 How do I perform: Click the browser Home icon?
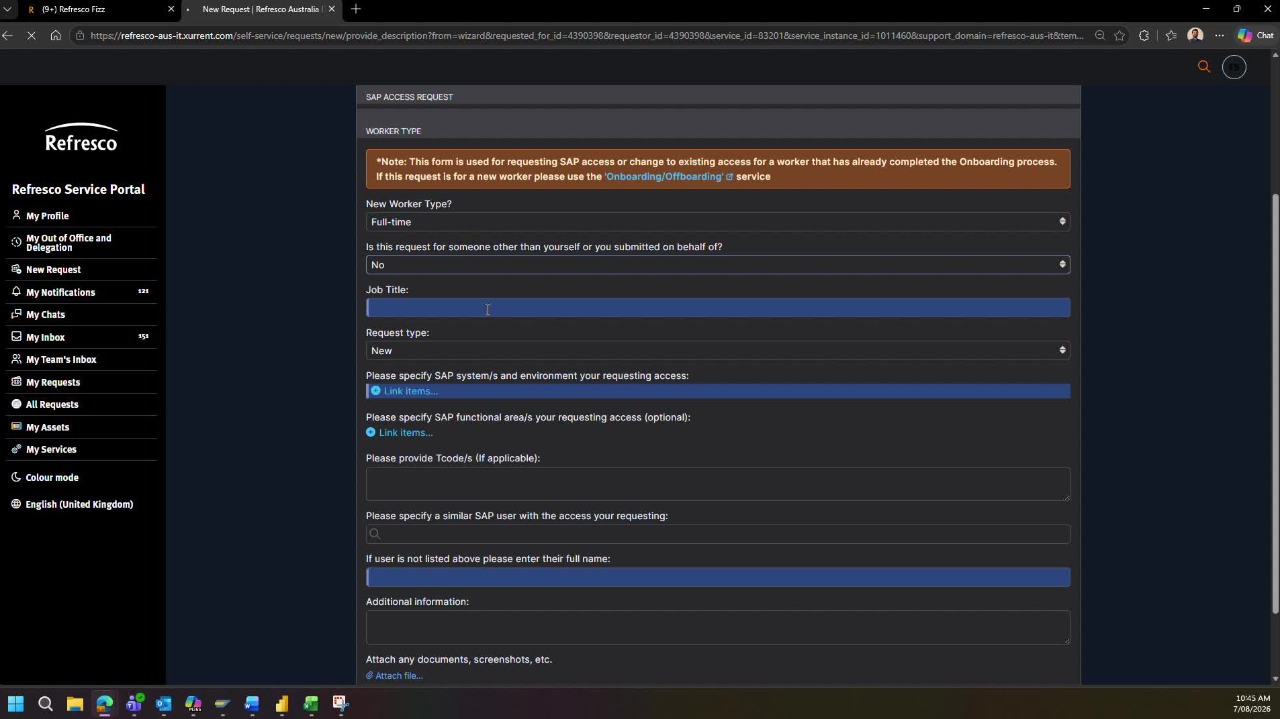click(56, 35)
